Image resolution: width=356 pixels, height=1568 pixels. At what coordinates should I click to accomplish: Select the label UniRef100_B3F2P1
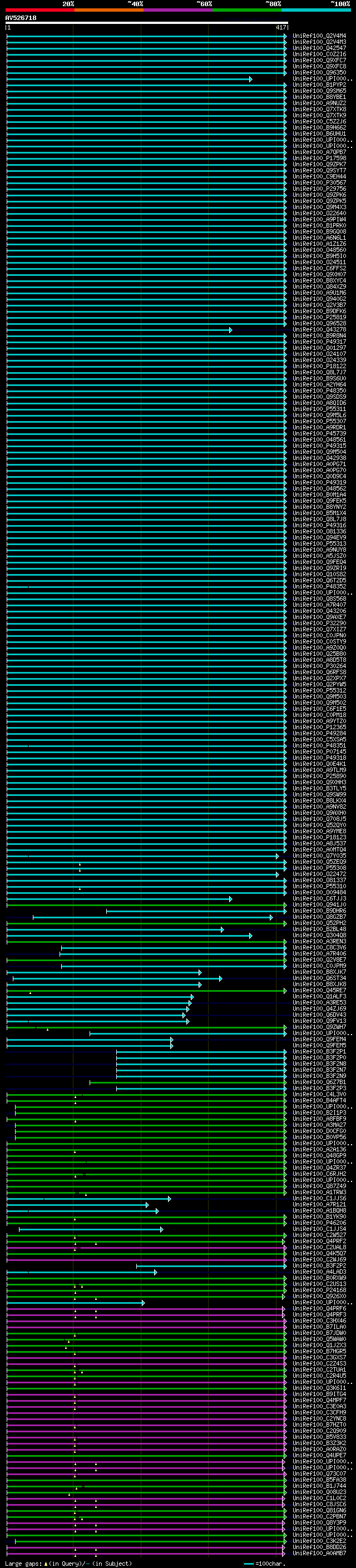tap(319, 1052)
